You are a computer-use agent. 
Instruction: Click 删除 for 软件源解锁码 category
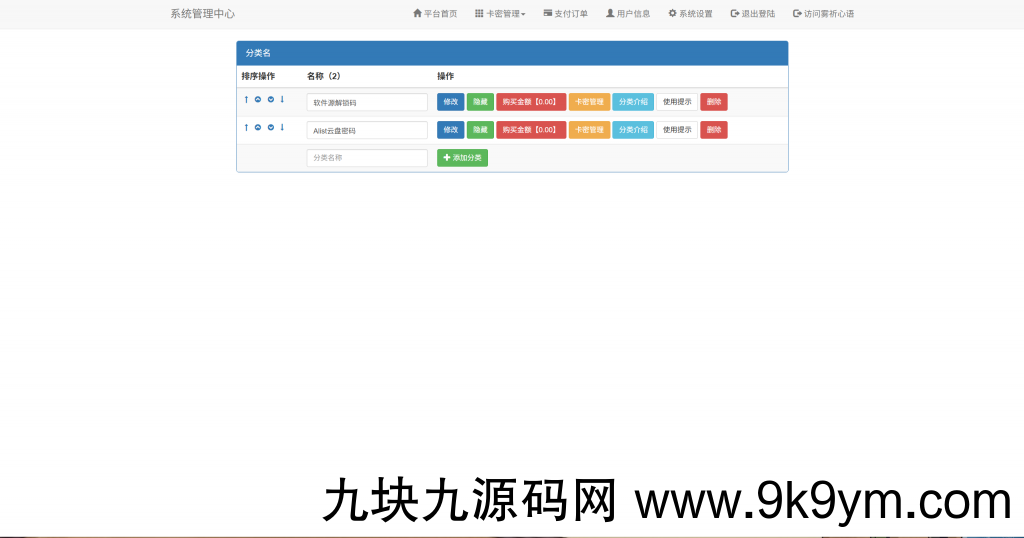click(714, 102)
